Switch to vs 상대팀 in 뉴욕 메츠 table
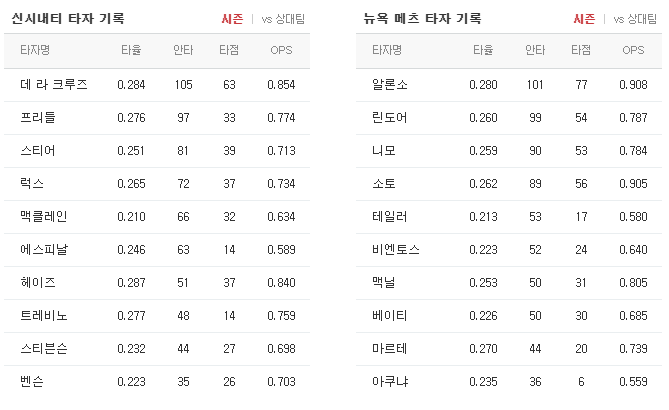 (635, 19)
